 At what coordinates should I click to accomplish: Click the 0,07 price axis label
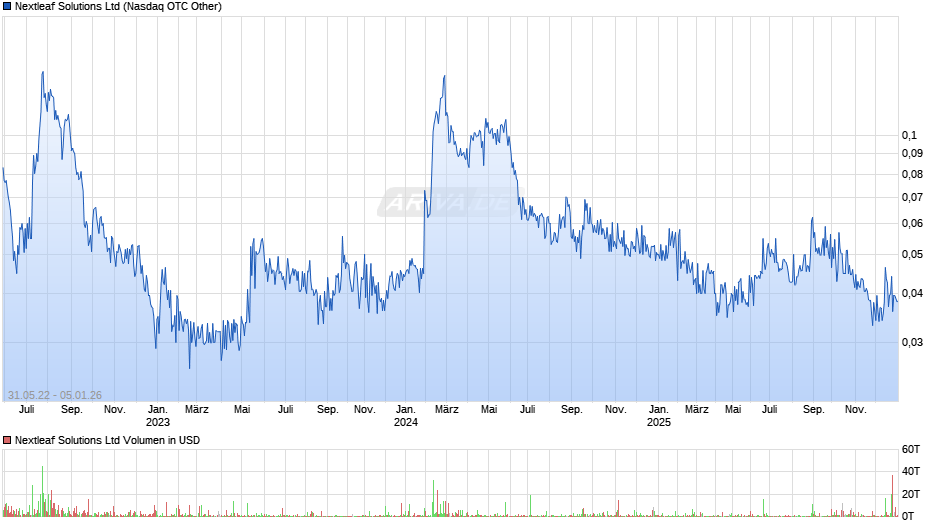(x=912, y=197)
